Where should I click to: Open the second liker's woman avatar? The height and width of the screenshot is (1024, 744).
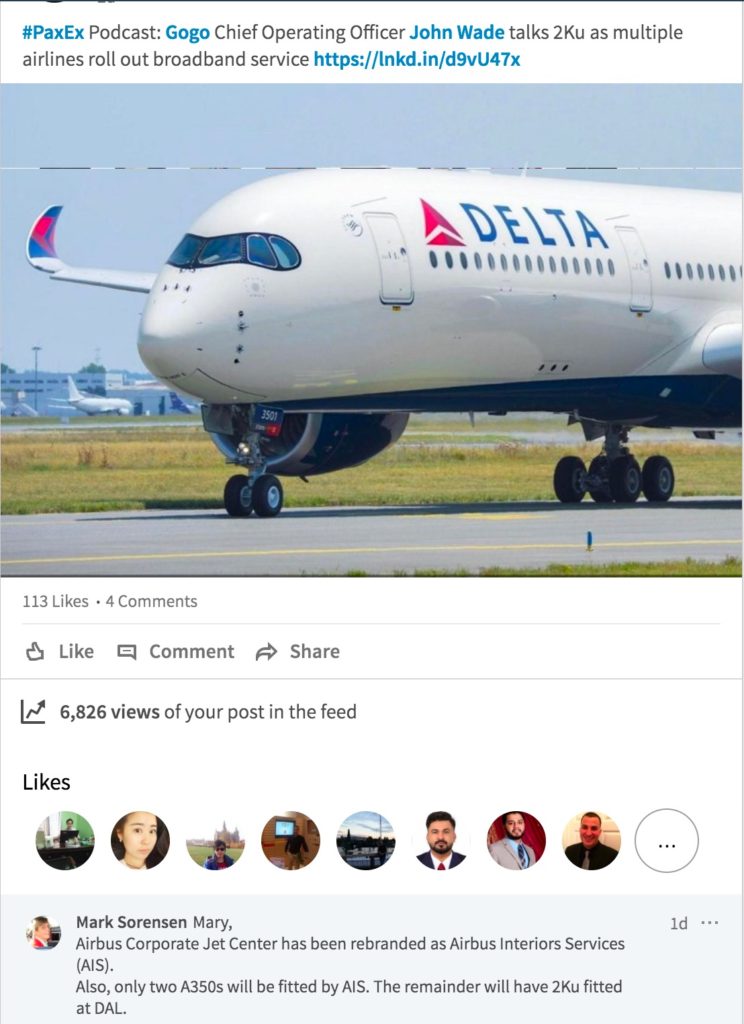(x=140, y=840)
